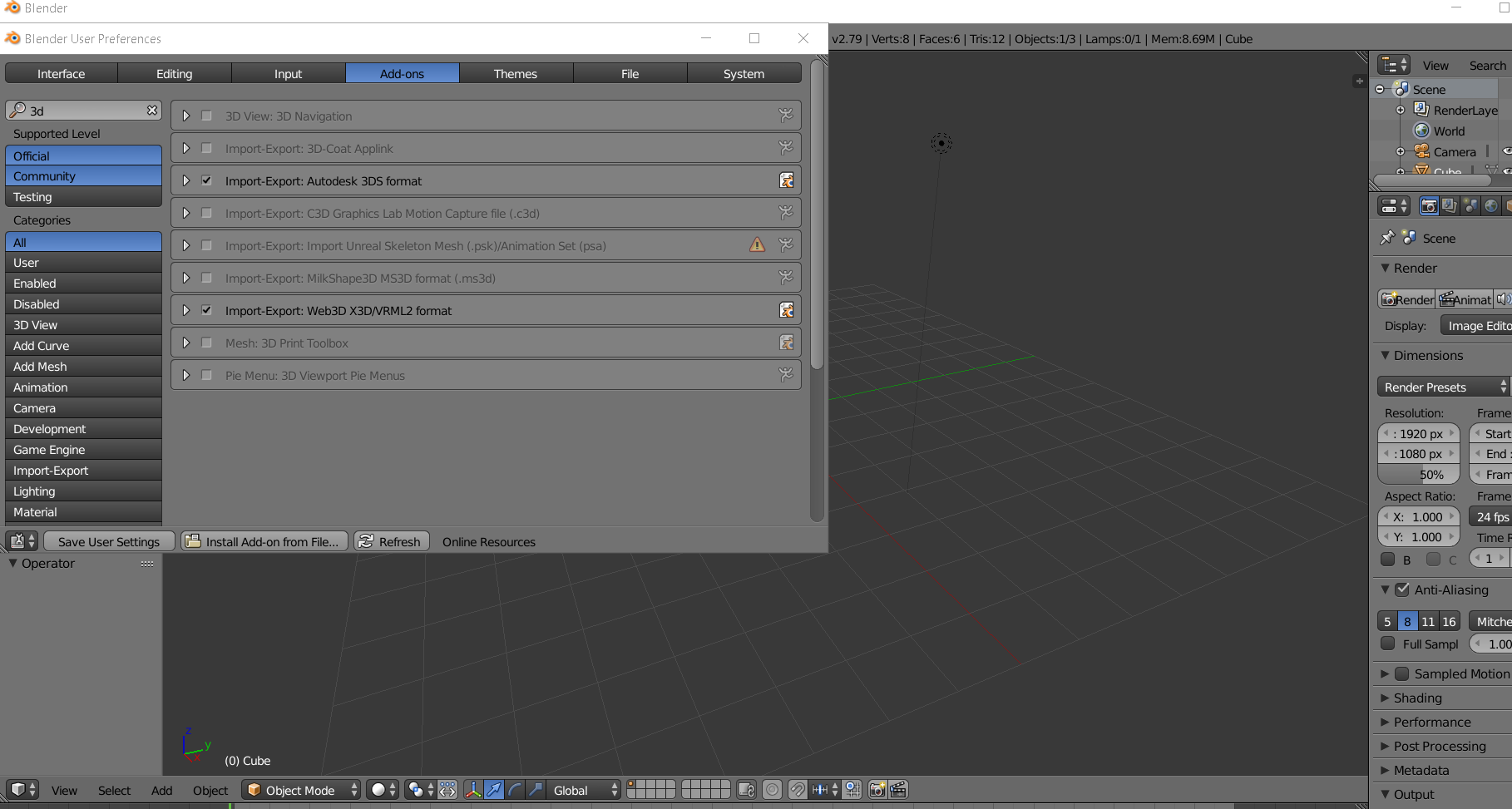Switch to the Input preferences tab
This screenshot has width=1512, height=809.
(289, 73)
